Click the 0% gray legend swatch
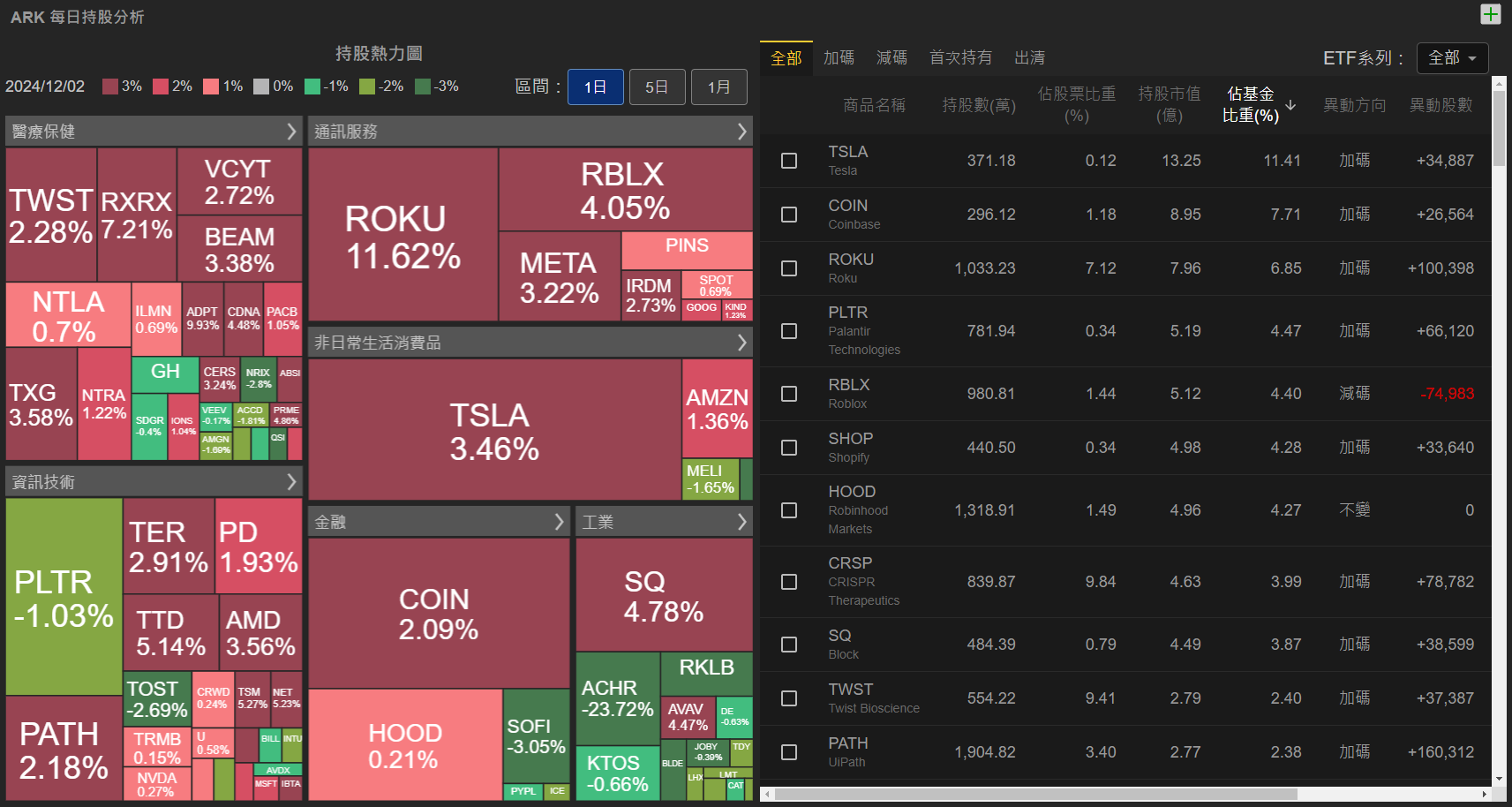The height and width of the screenshot is (807, 1512). click(x=261, y=87)
